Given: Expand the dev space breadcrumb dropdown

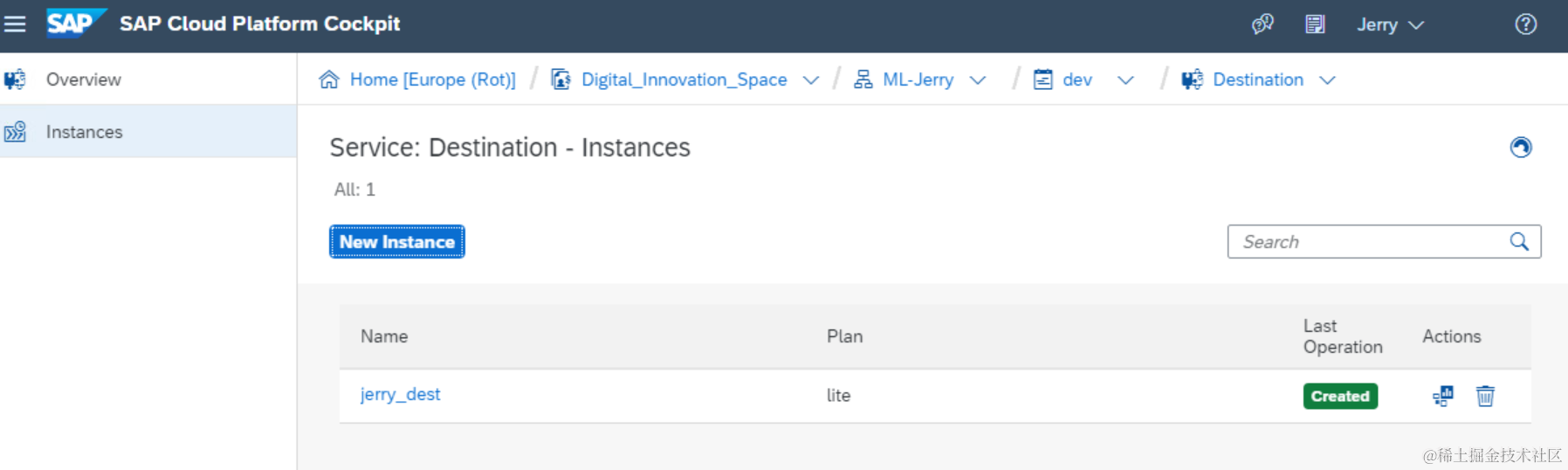Looking at the screenshot, I should pyautogui.click(x=1125, y=80).
